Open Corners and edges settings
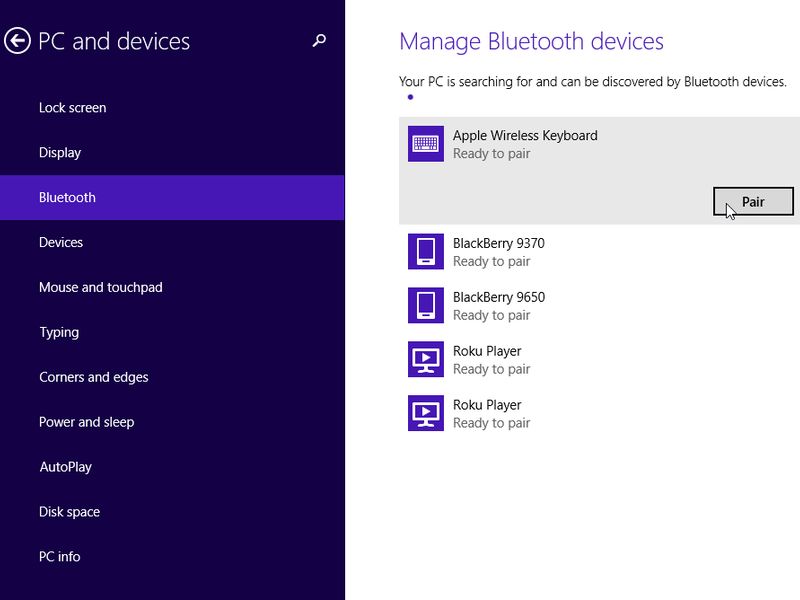Image resolution: width=800 pixels, height=600 pixels. [172, 377]
